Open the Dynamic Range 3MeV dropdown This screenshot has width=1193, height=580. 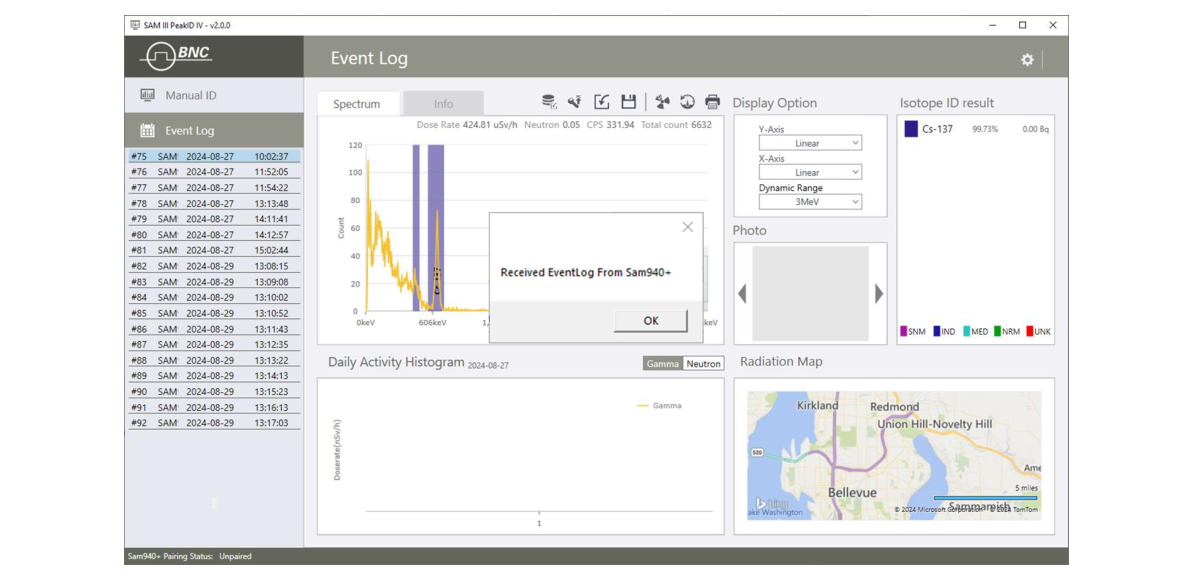[810, 202]
